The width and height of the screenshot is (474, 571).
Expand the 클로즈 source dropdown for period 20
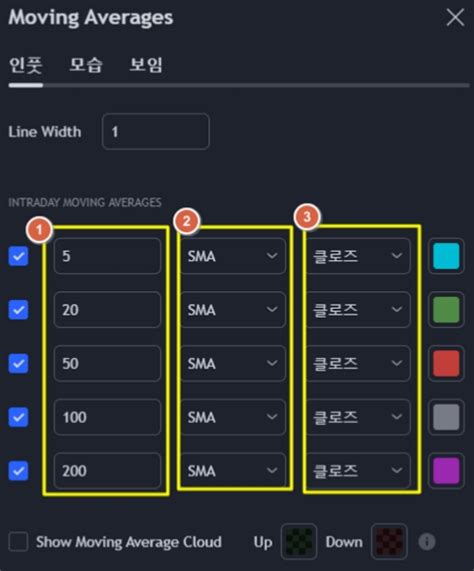(x=358, y=310)
